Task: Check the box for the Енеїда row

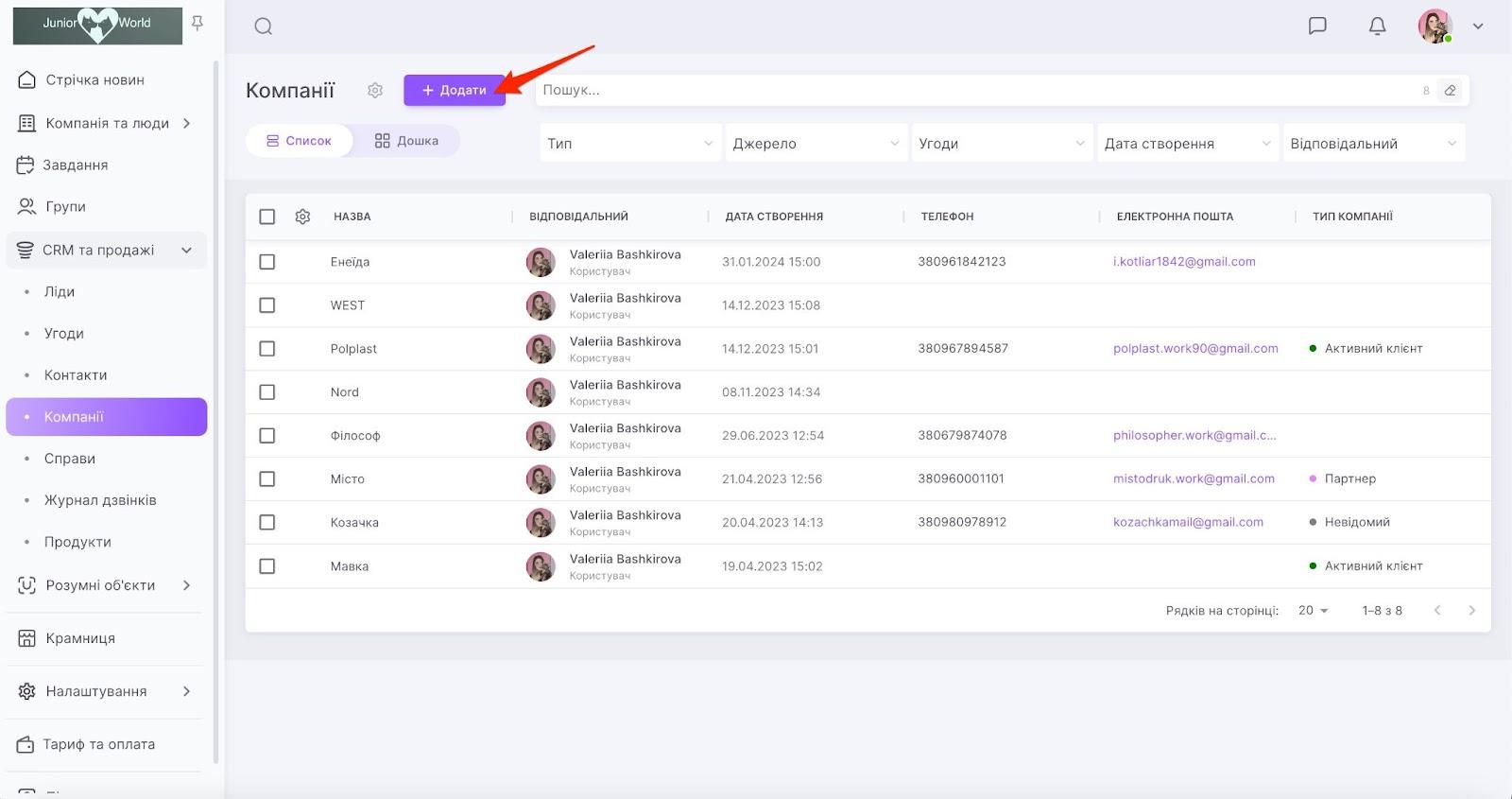Action: pyautogui.click(x=267, y=262)
